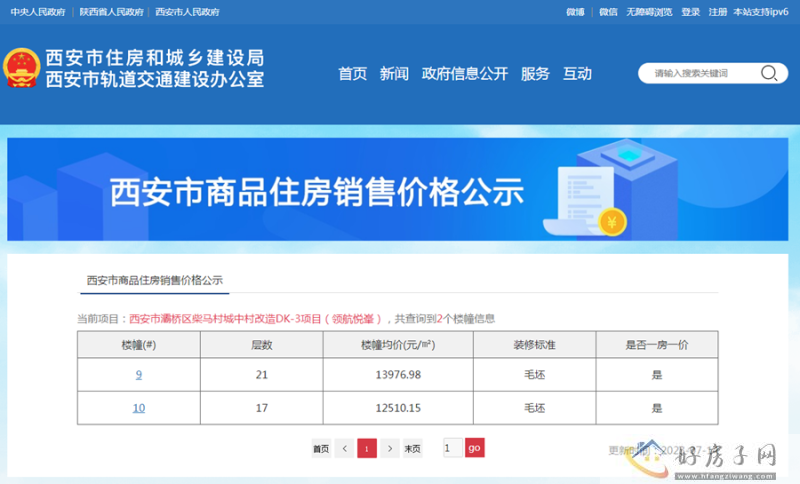
Task: Click the 楼幢均价(元/㎡) column header
Action: coord(398,345)
